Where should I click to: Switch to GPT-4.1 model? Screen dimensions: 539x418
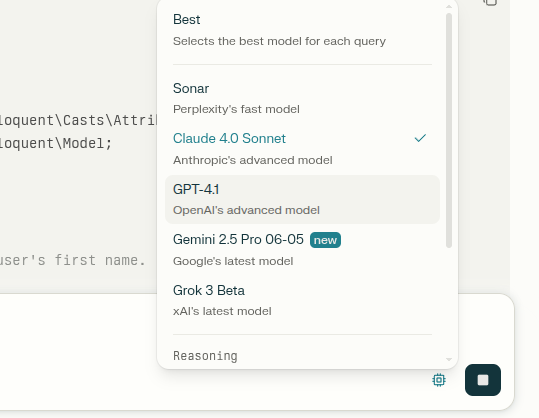(x=302, y=199)
